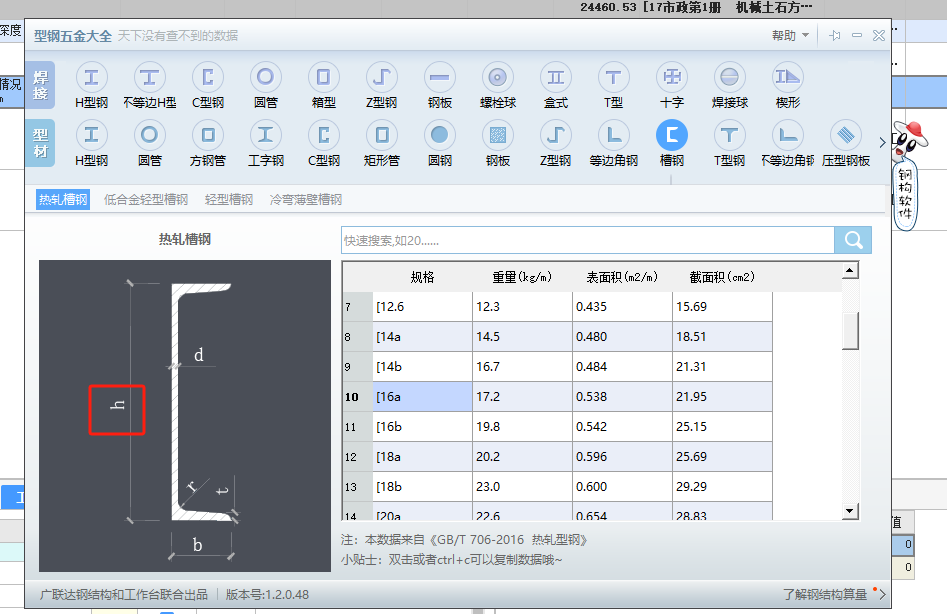
Task: Select the highlighted 槽钢 icon
Action: point(672,135)
